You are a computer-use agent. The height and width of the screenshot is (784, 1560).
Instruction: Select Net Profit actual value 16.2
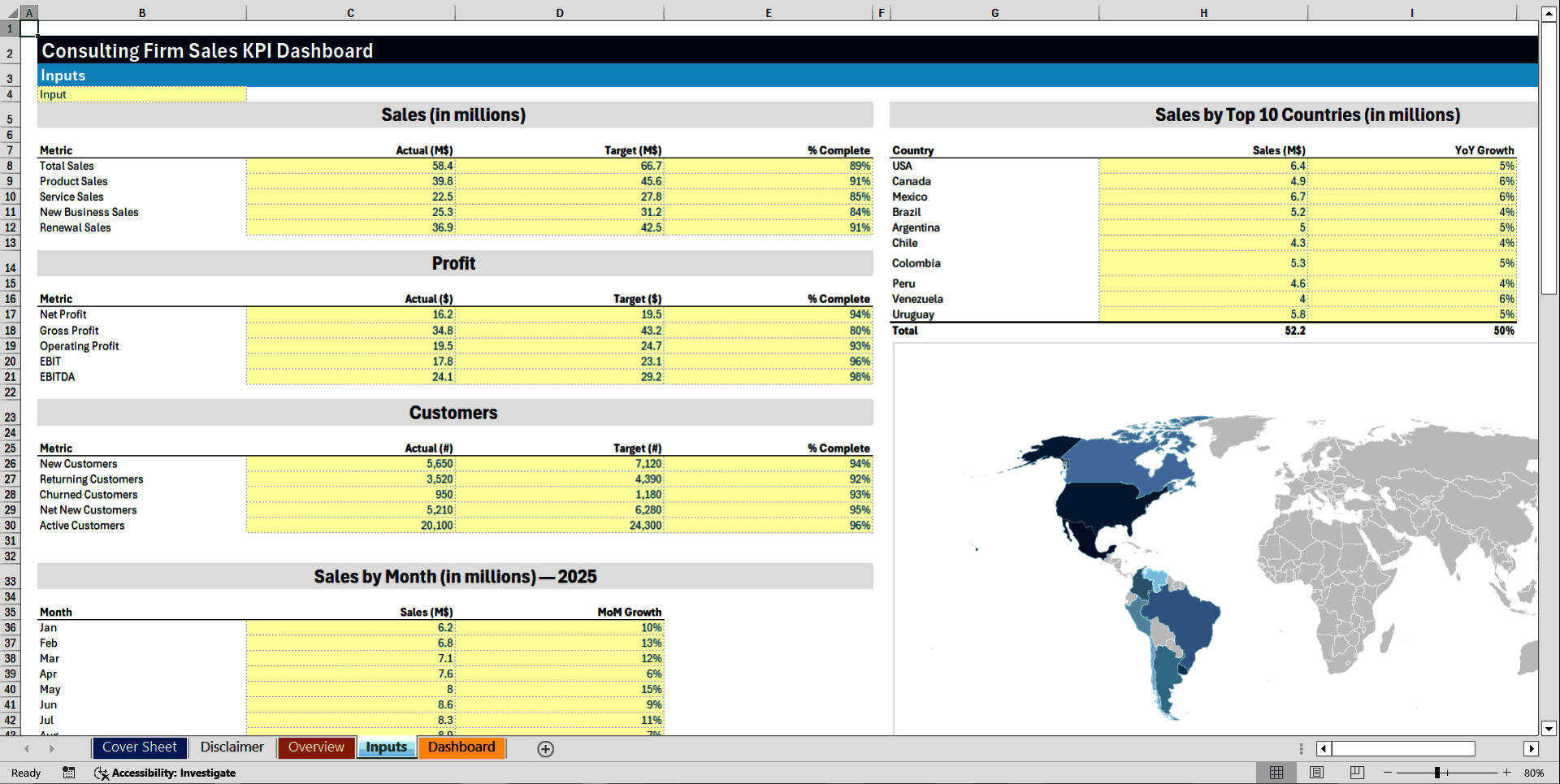[x=351, y=314]
